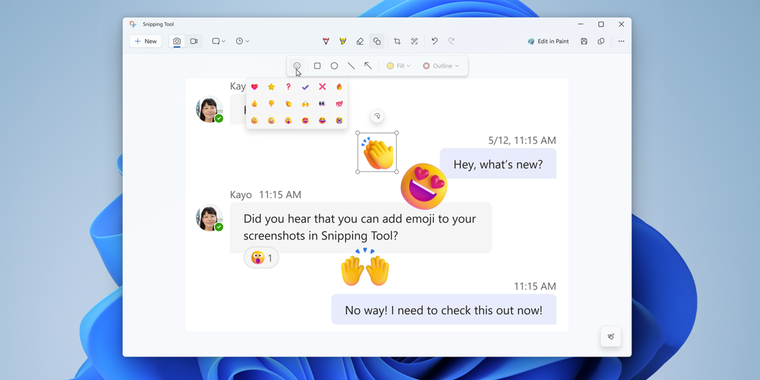Click the New snip button
The height and width of the screenshot is (380, 760).
(145, 41)
